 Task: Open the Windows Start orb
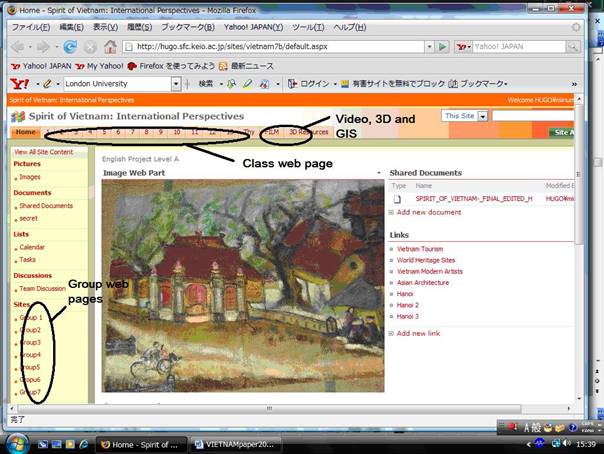coord(17,444)
